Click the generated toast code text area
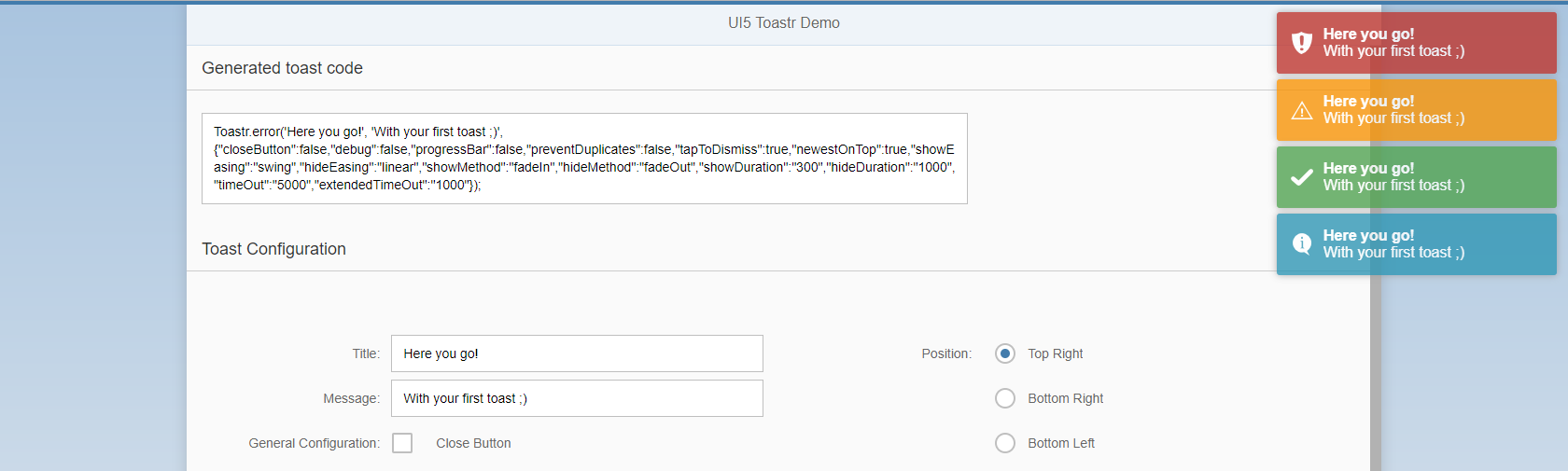 584,159
